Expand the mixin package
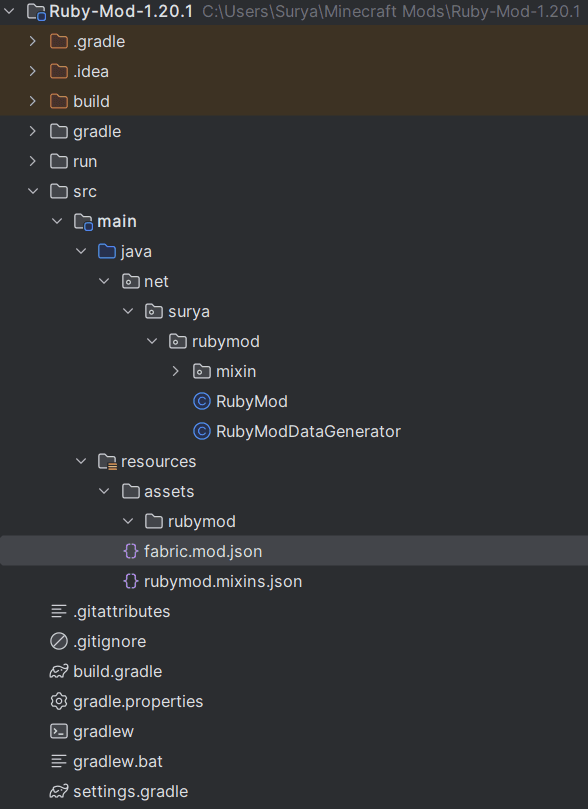The height and width of the screenshot is (809, 588). point(175,371)
